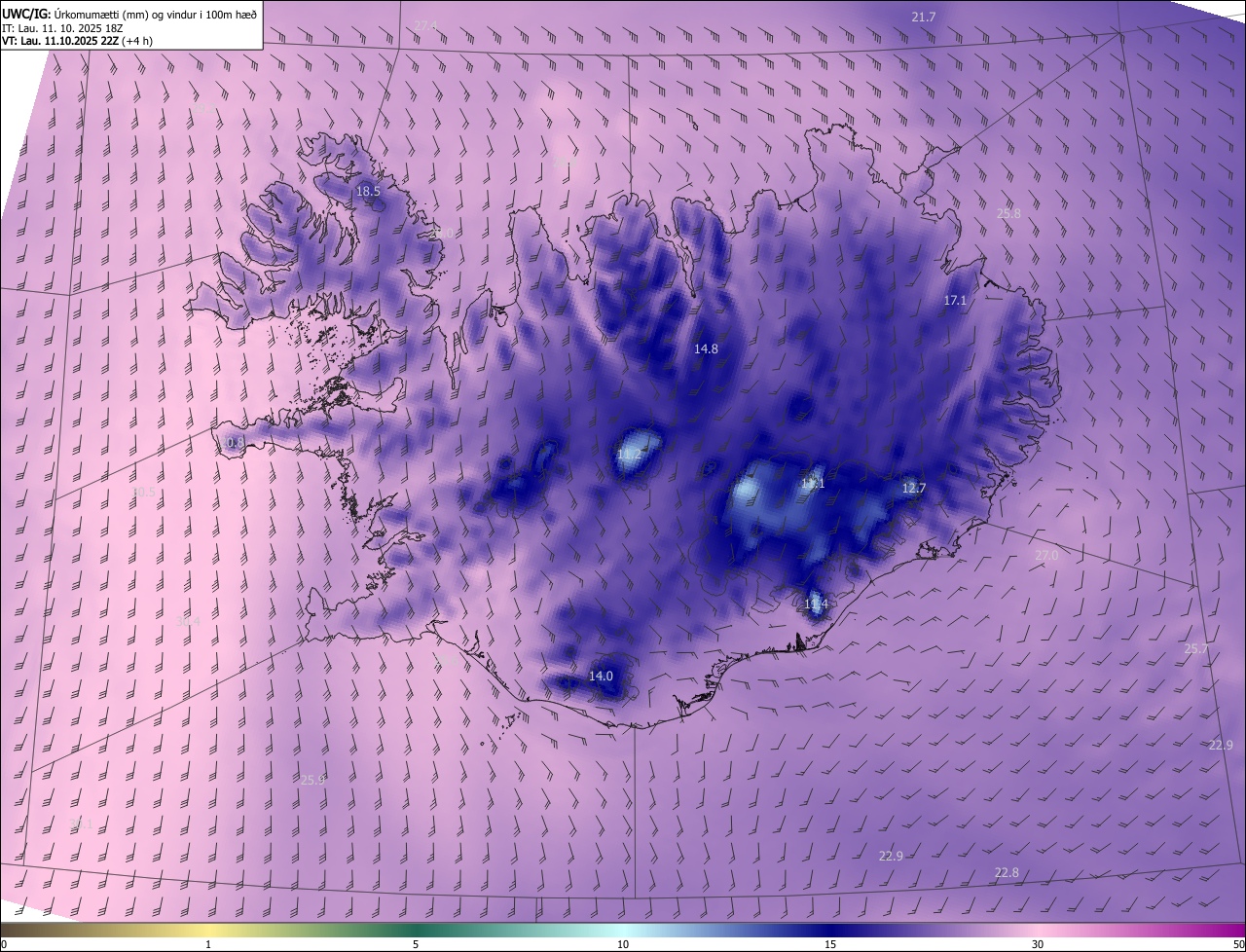Click the colorbar tick label 30

tap(1038, 944)
